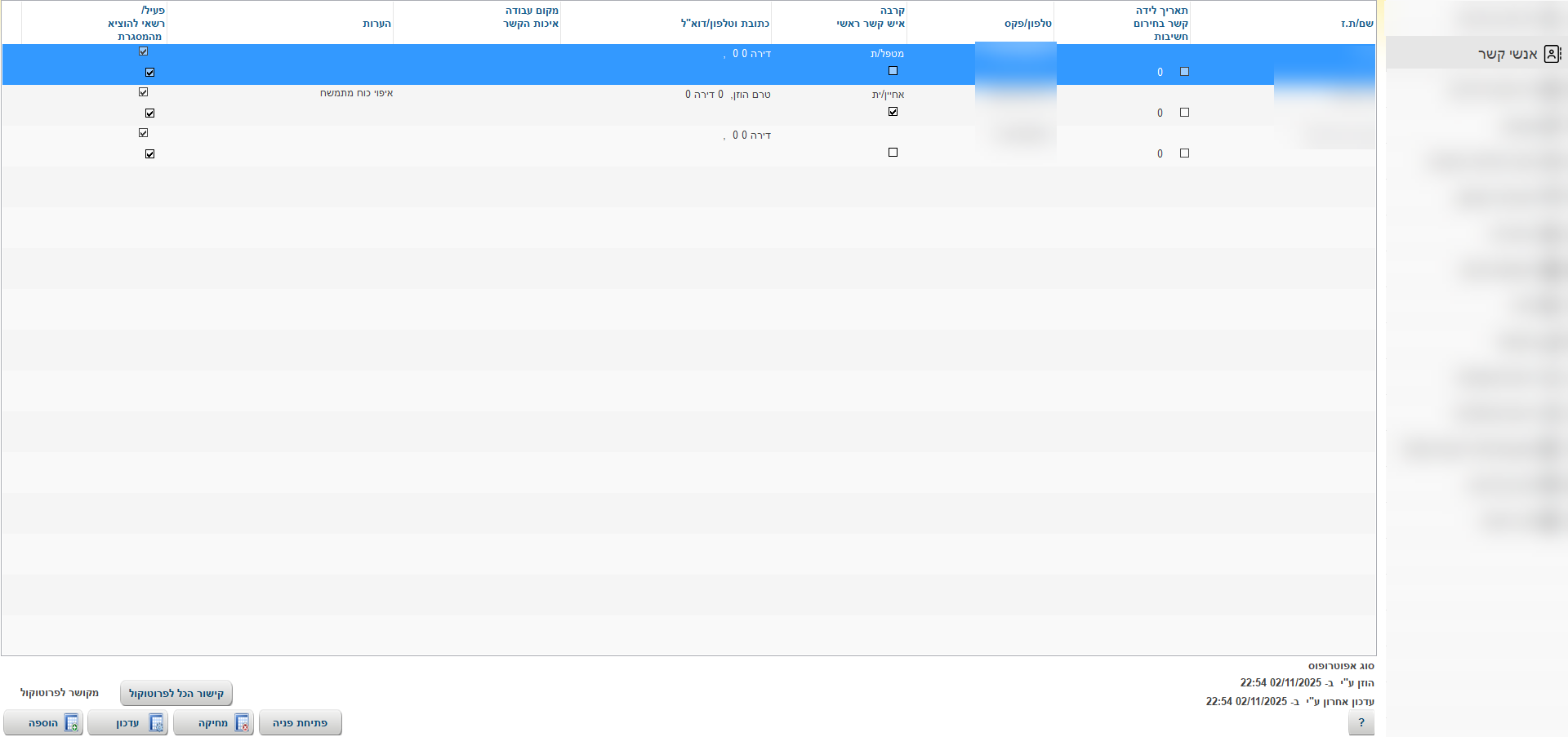1568x737 pixels.
Task: Check primary contact box in מטפל/ת row
Action: tap(893, 71)
